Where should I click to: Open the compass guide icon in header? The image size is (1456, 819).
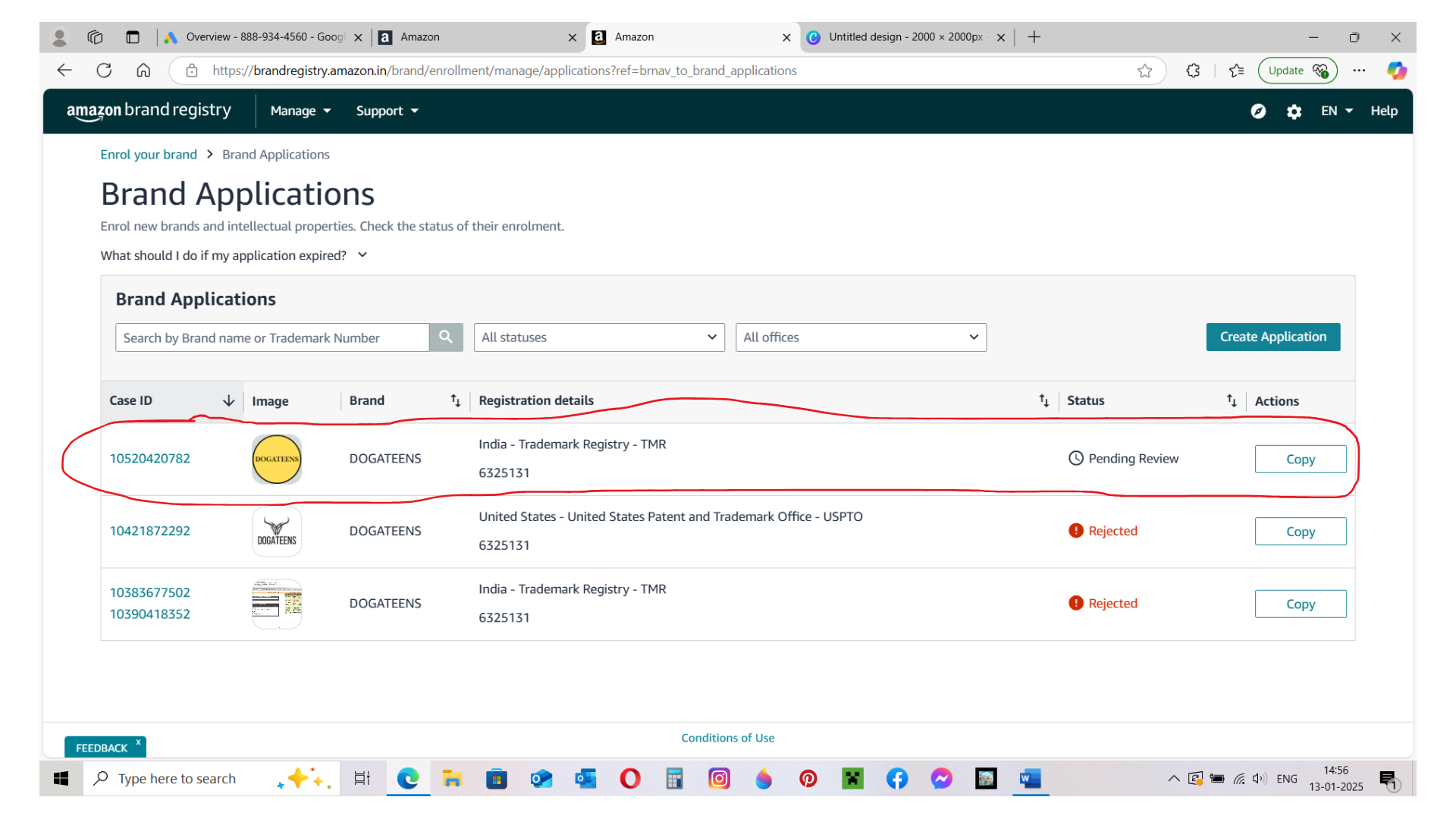point(1258,111)
